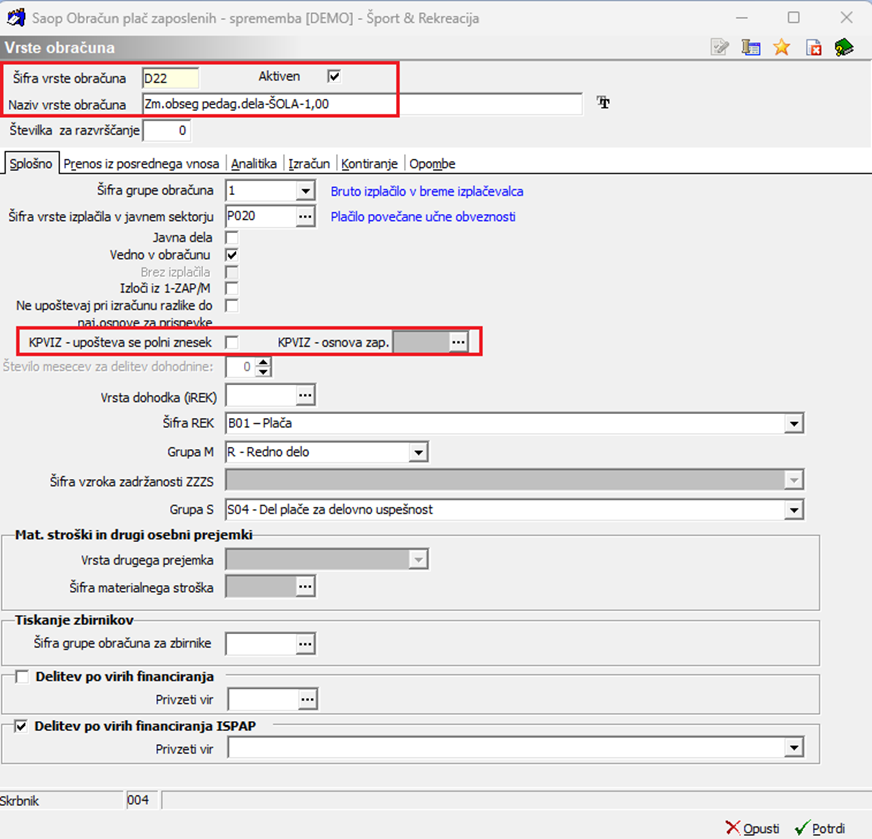872x839 pixels.
Task: Click the document with red X icon
Action: (x=814, y=47)
